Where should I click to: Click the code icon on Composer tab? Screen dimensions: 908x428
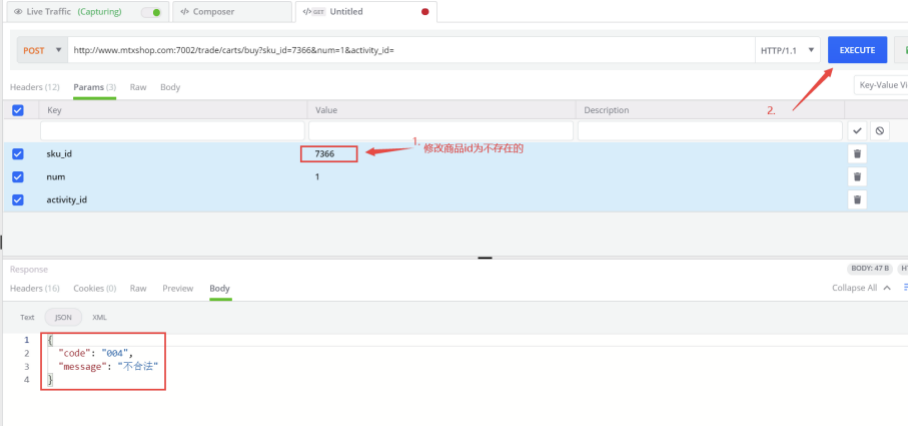185,12
